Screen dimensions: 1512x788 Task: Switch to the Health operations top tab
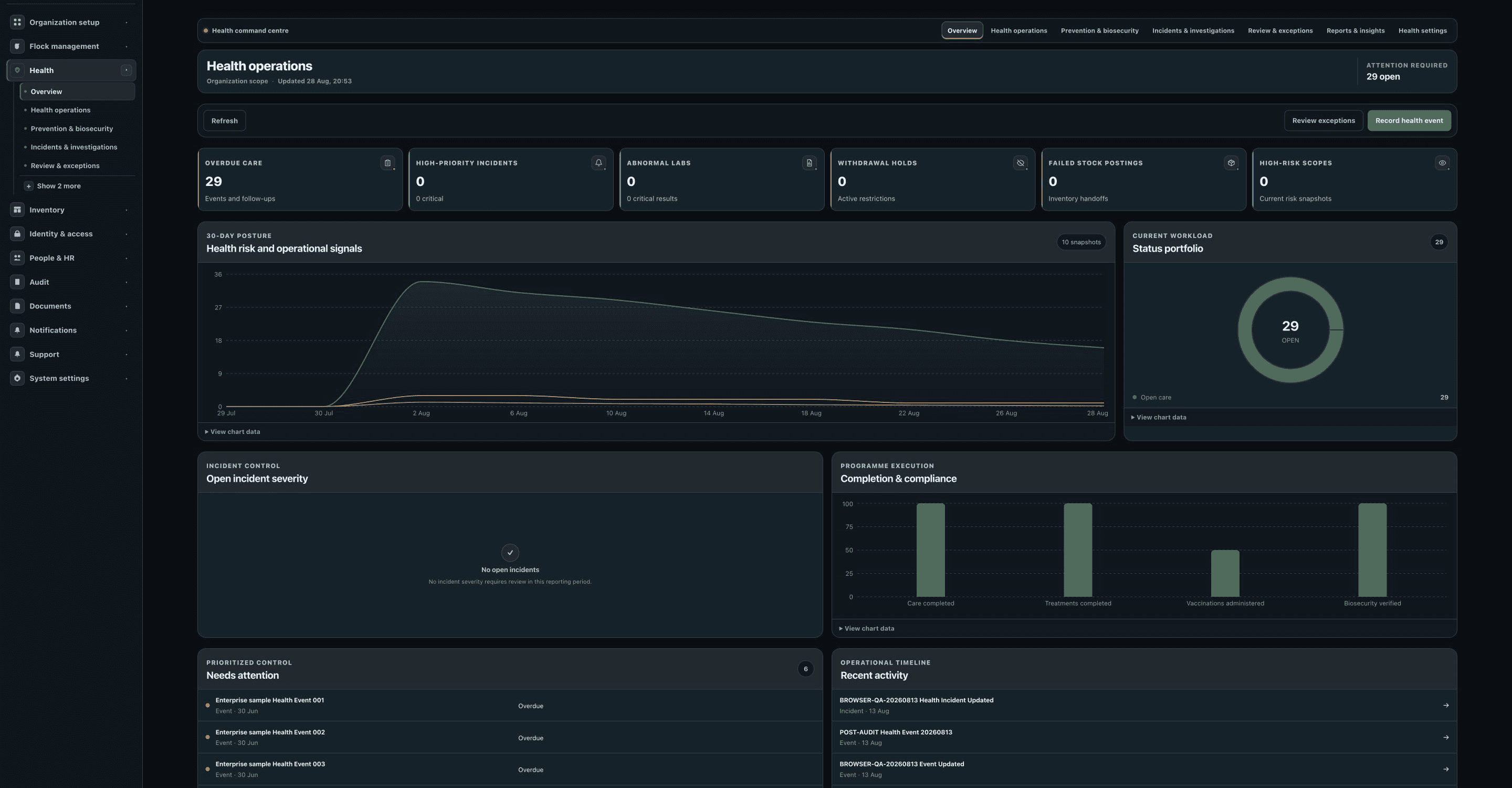tap(1018, 30)
